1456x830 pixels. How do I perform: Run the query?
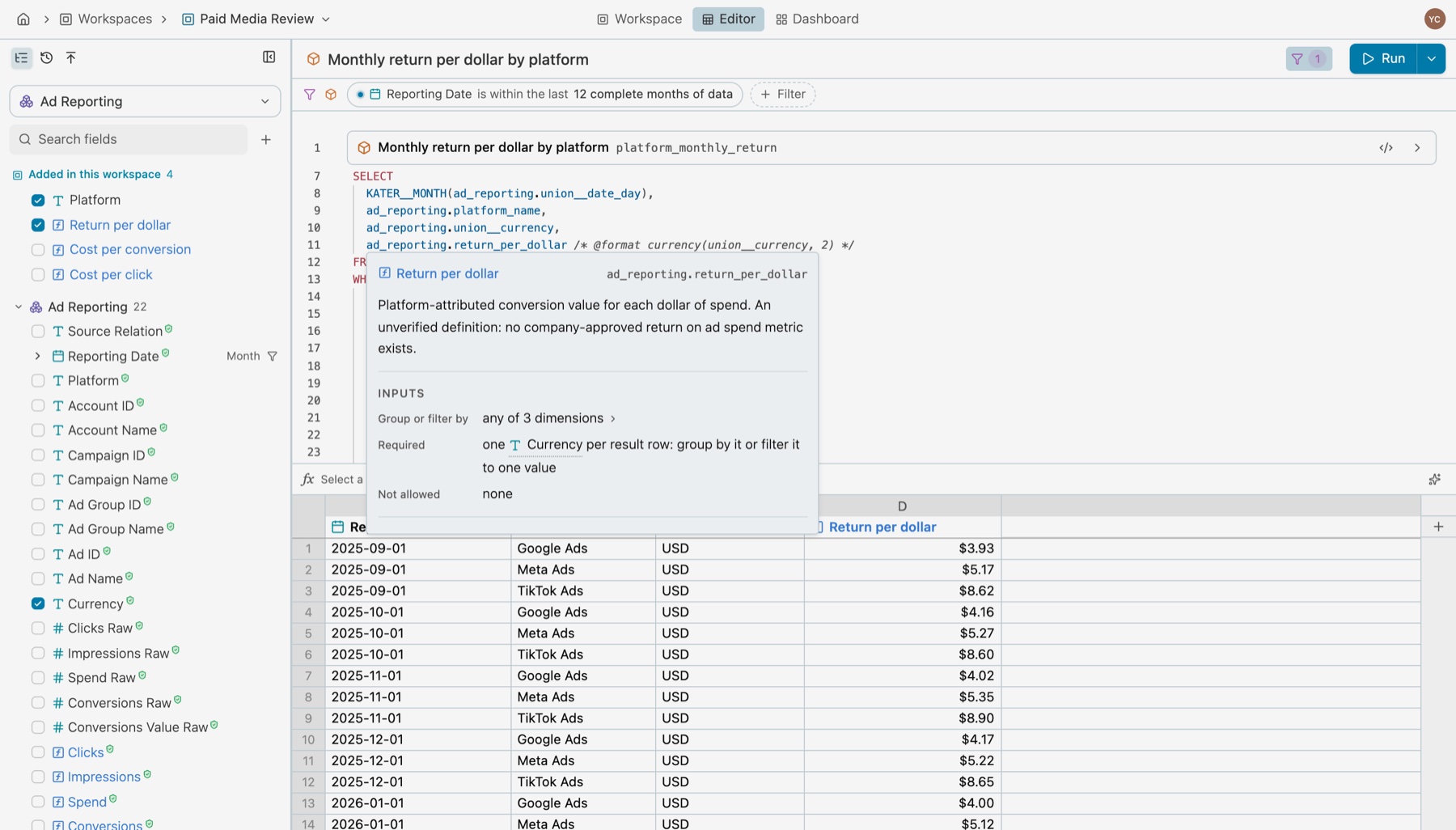(x=1383, y=58)
